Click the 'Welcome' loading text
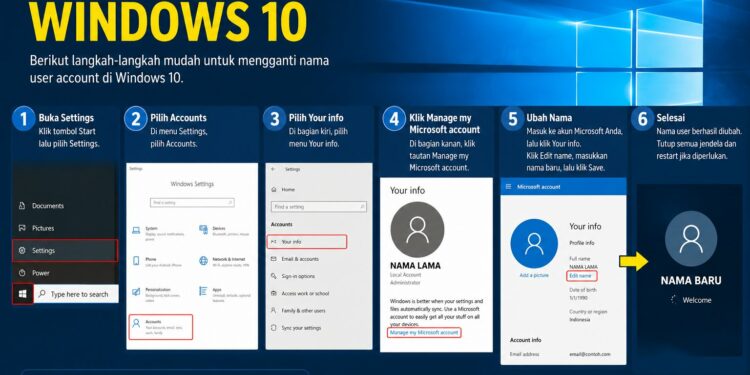Screen dimensions: 750x375 (x=696, y=300)
